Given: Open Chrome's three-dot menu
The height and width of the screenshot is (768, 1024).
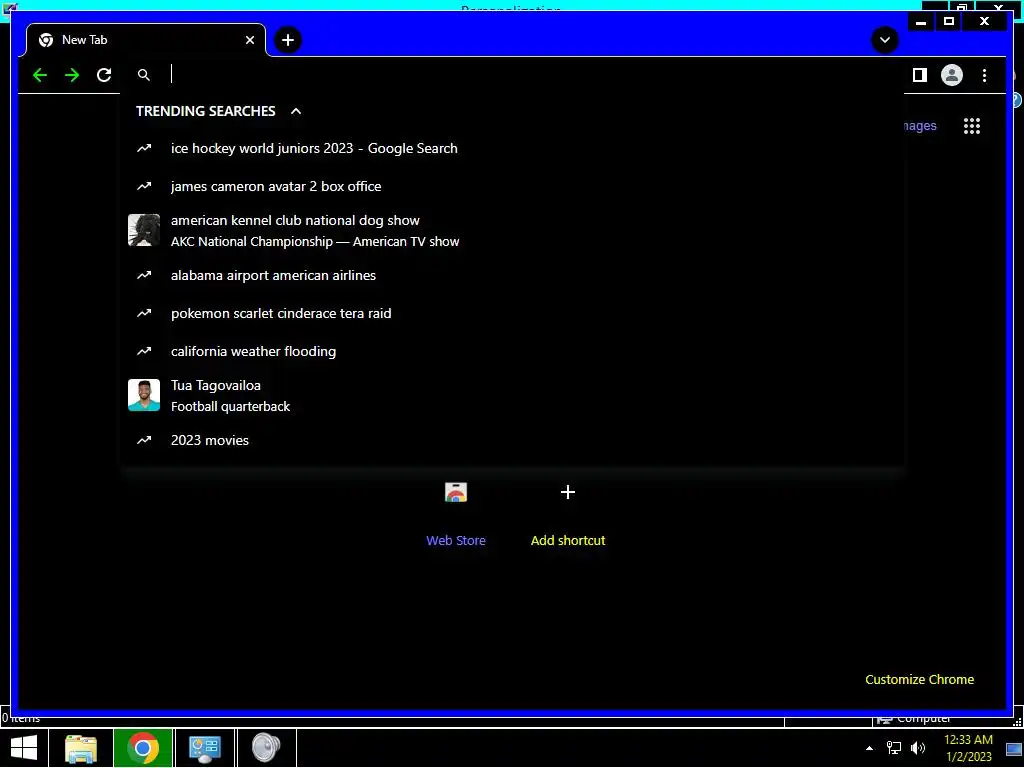Looking at the screenshot, I should [x=984, y=75].
